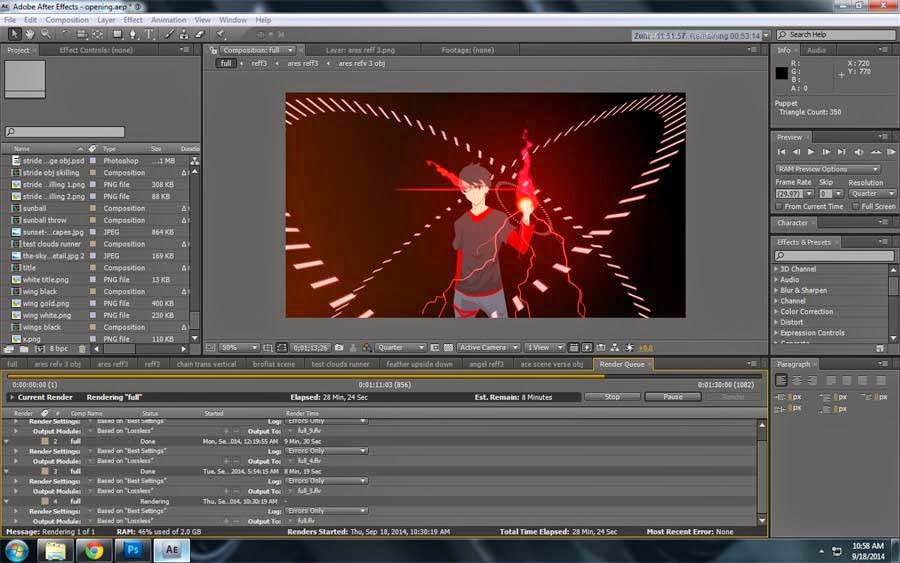900x563 pixels.
Task: Play the preview
Action: pyautogui.click(x=811, y=152)
